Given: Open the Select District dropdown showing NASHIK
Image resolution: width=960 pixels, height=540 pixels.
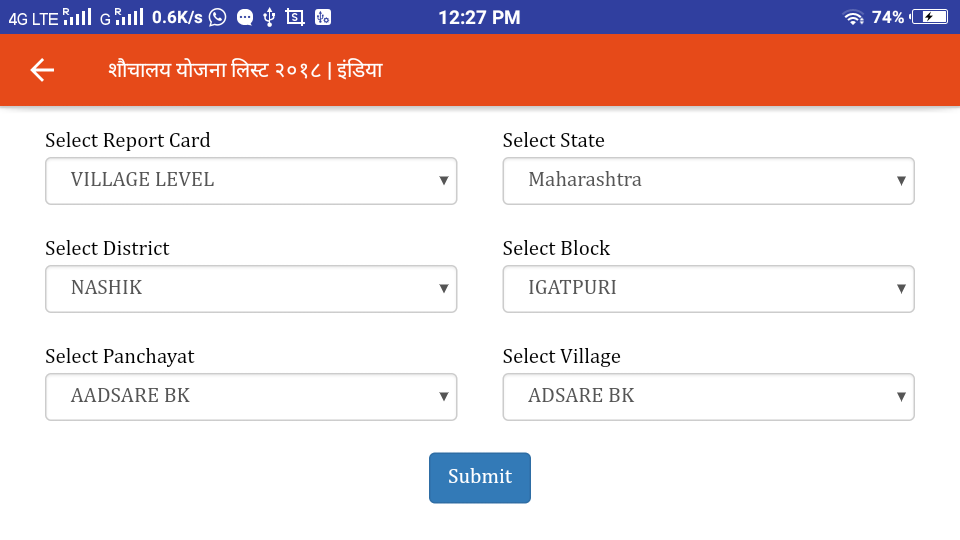Looking at the screenshot, I should 251,289.
